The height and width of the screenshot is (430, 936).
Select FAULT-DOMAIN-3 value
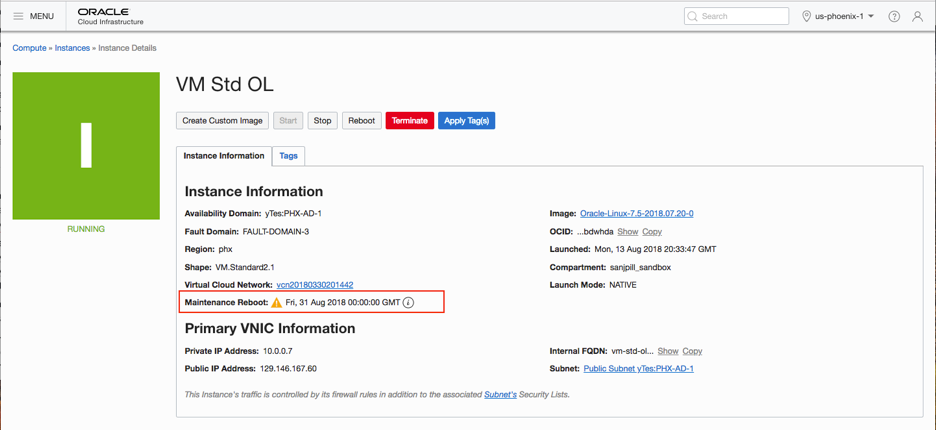(x=276, y=231)
